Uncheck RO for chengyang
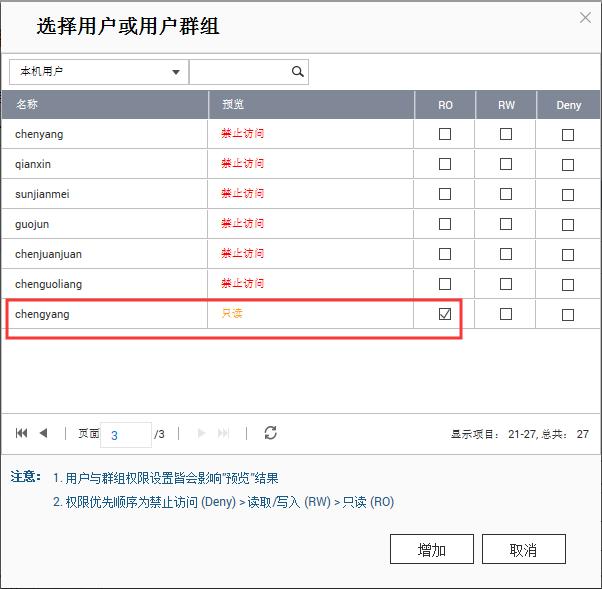This screenshot has width=602, height=589. click(445, 314)
